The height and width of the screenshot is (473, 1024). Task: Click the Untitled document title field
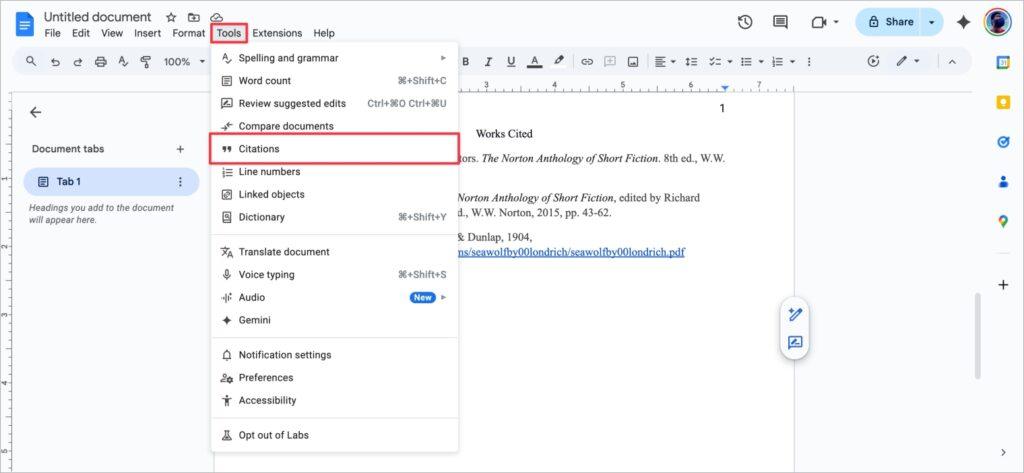tap(97, 17)
